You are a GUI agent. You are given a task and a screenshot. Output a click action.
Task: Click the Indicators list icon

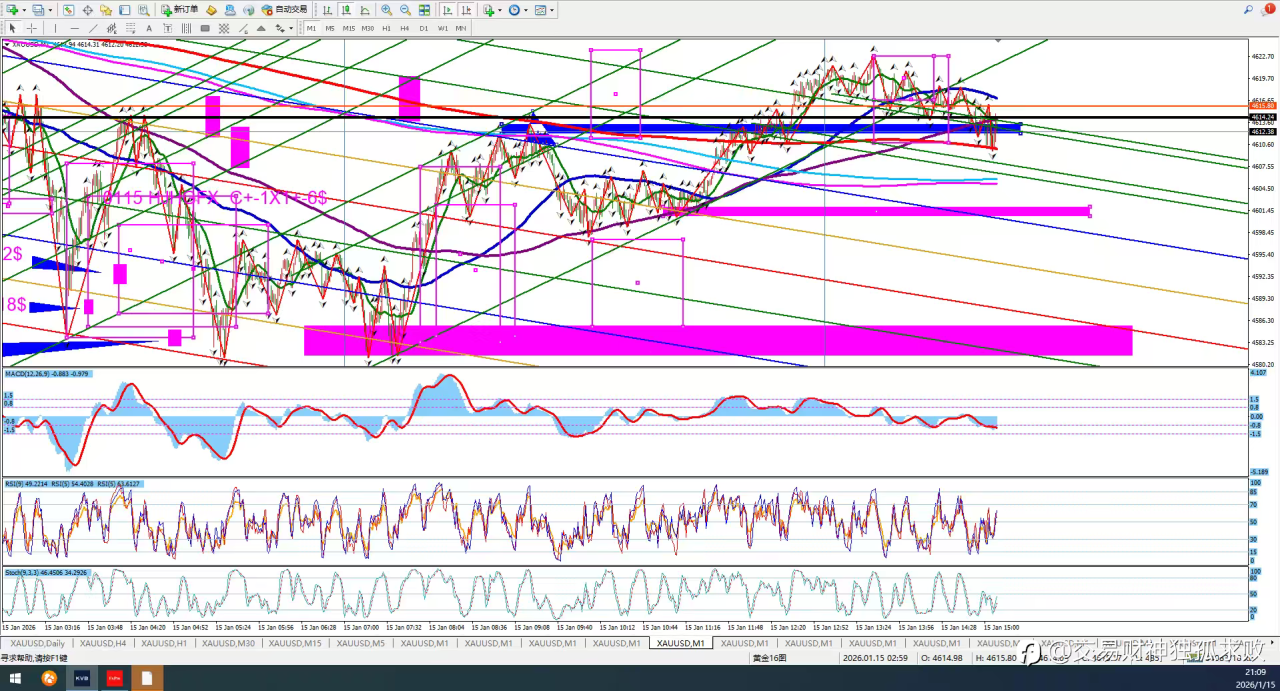[488, 10]
